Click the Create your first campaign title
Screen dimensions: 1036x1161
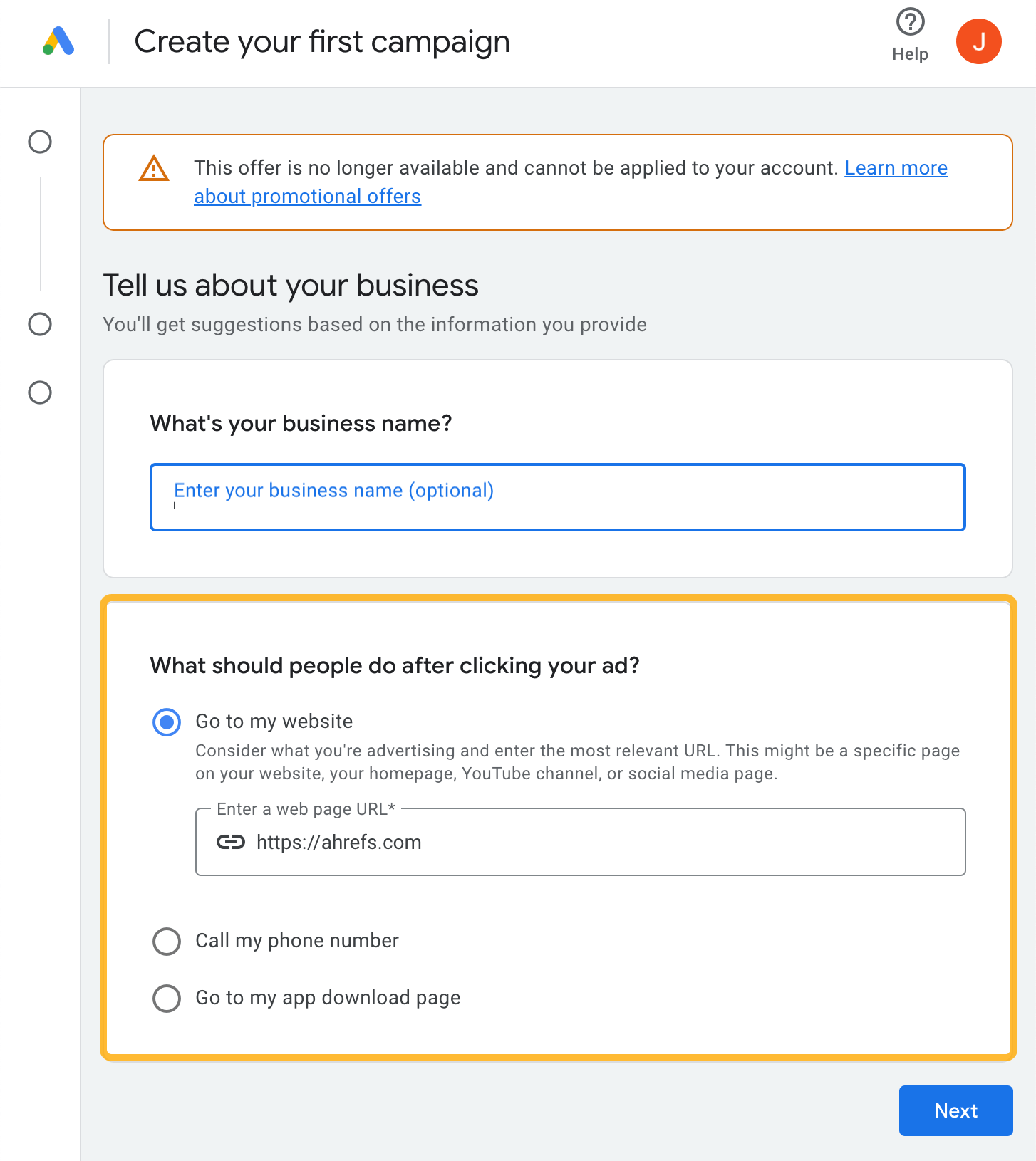[x=322, y=41]
